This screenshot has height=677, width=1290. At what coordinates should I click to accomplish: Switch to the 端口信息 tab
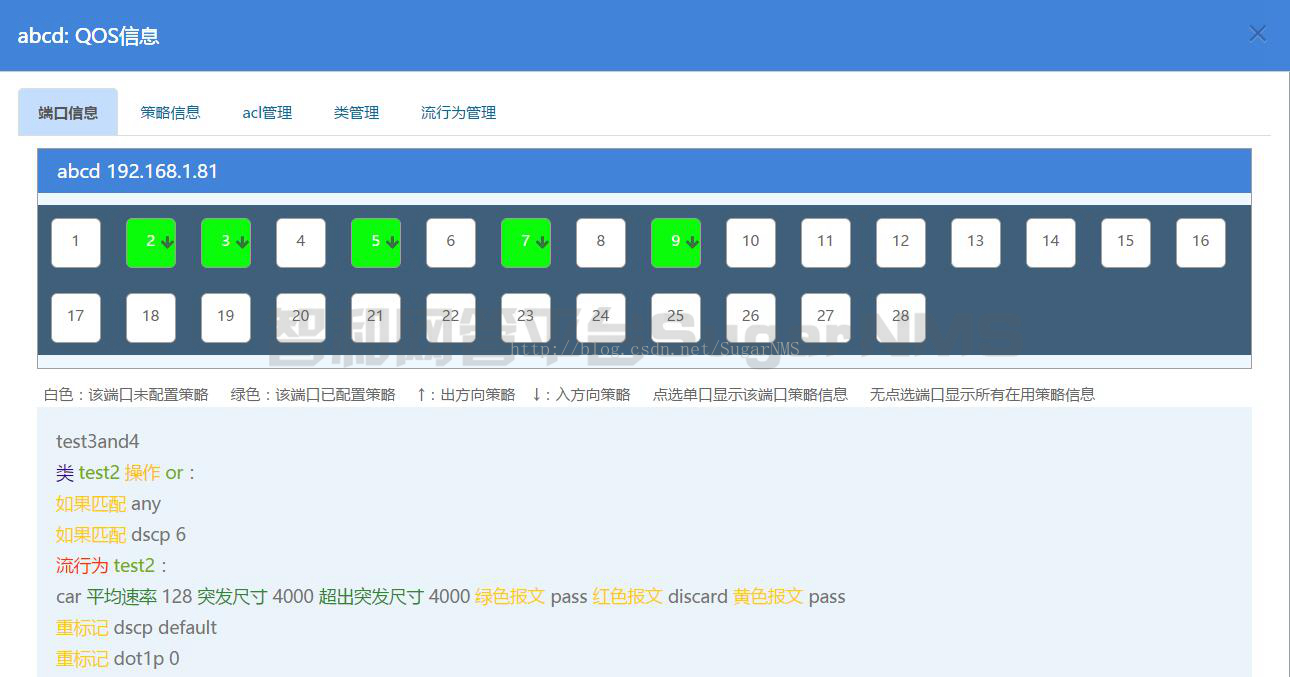tap(68, 112)
